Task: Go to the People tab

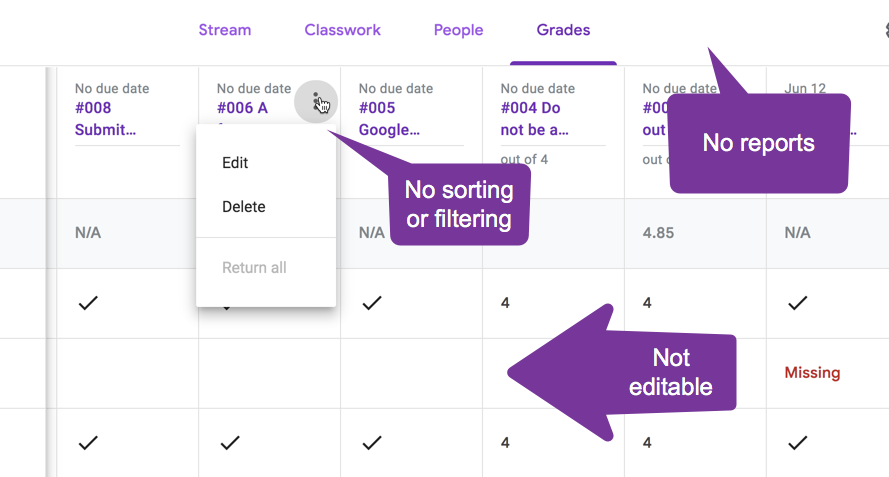Action: coord(458,30)
